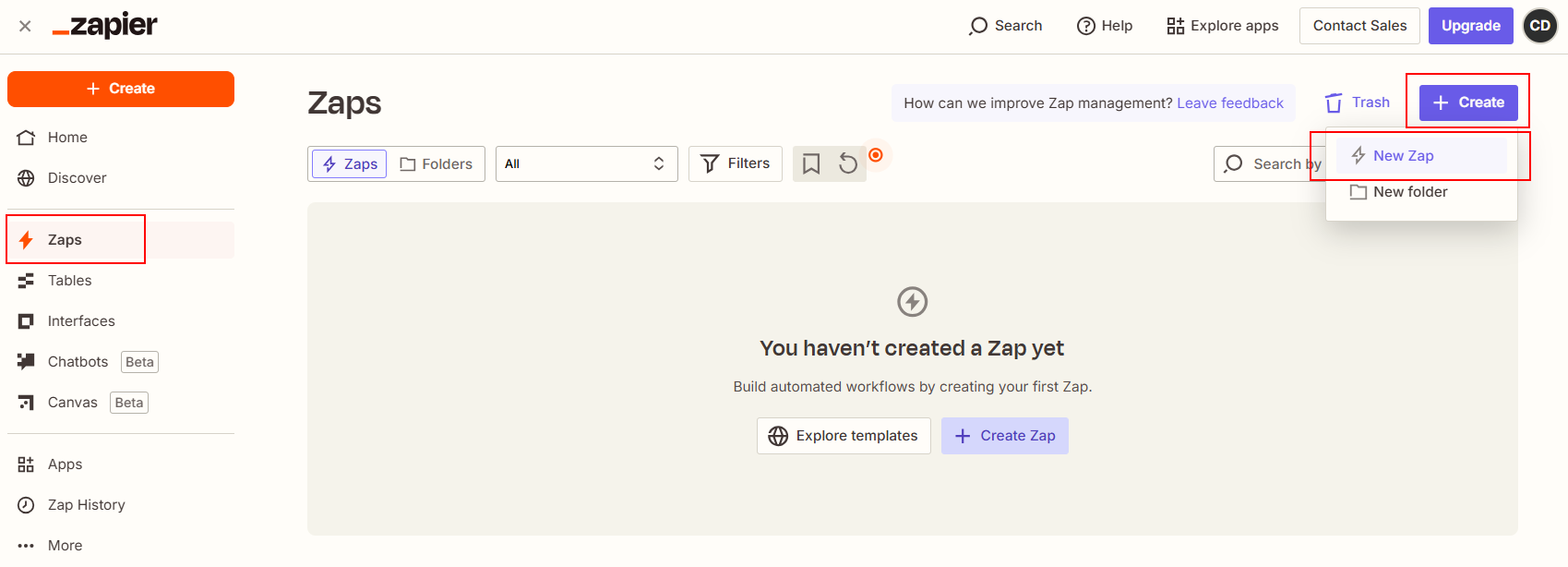Open Explore apps
The width and height of the screenshot is (1568, 567).
pos(1222,26)
